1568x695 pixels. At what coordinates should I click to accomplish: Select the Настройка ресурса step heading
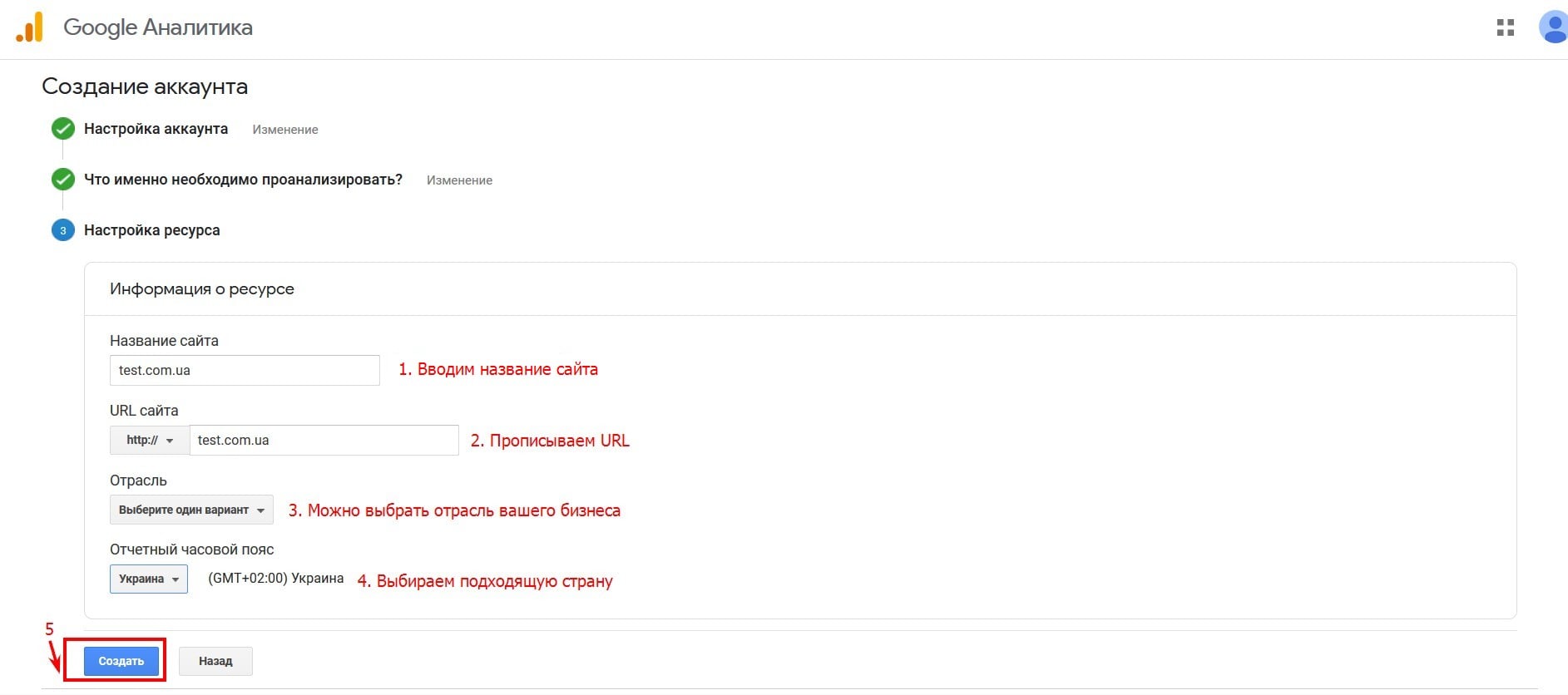(152, 230)
